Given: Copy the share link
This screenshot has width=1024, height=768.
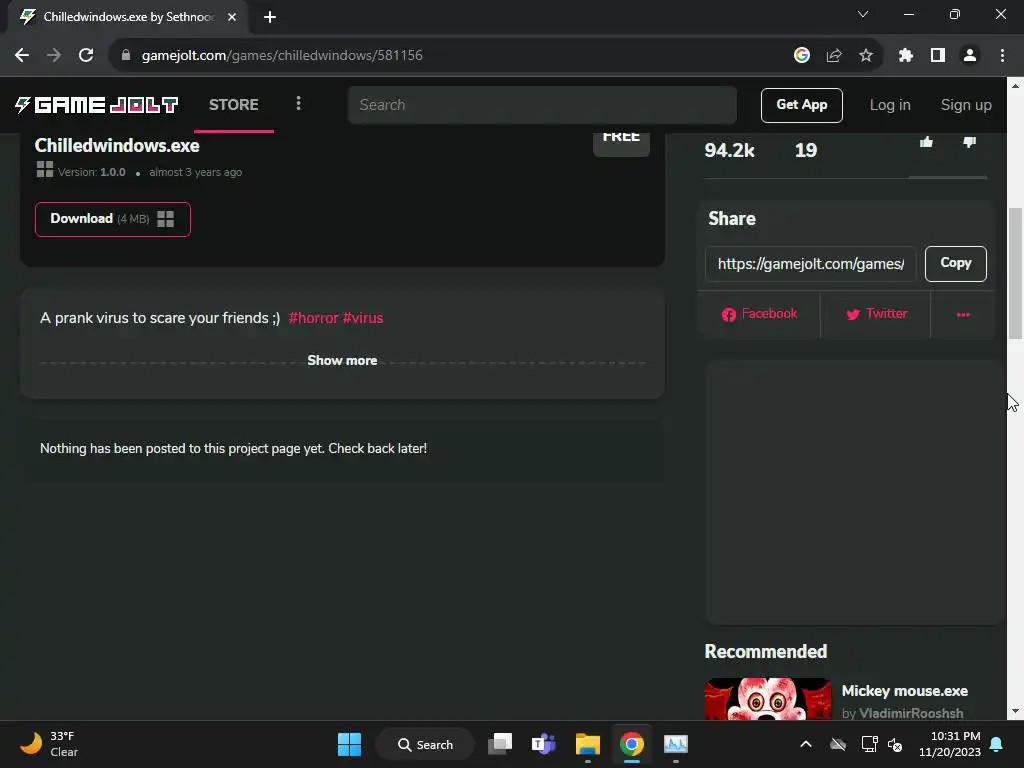Looking at the screenshot, I should click(955, 263).
